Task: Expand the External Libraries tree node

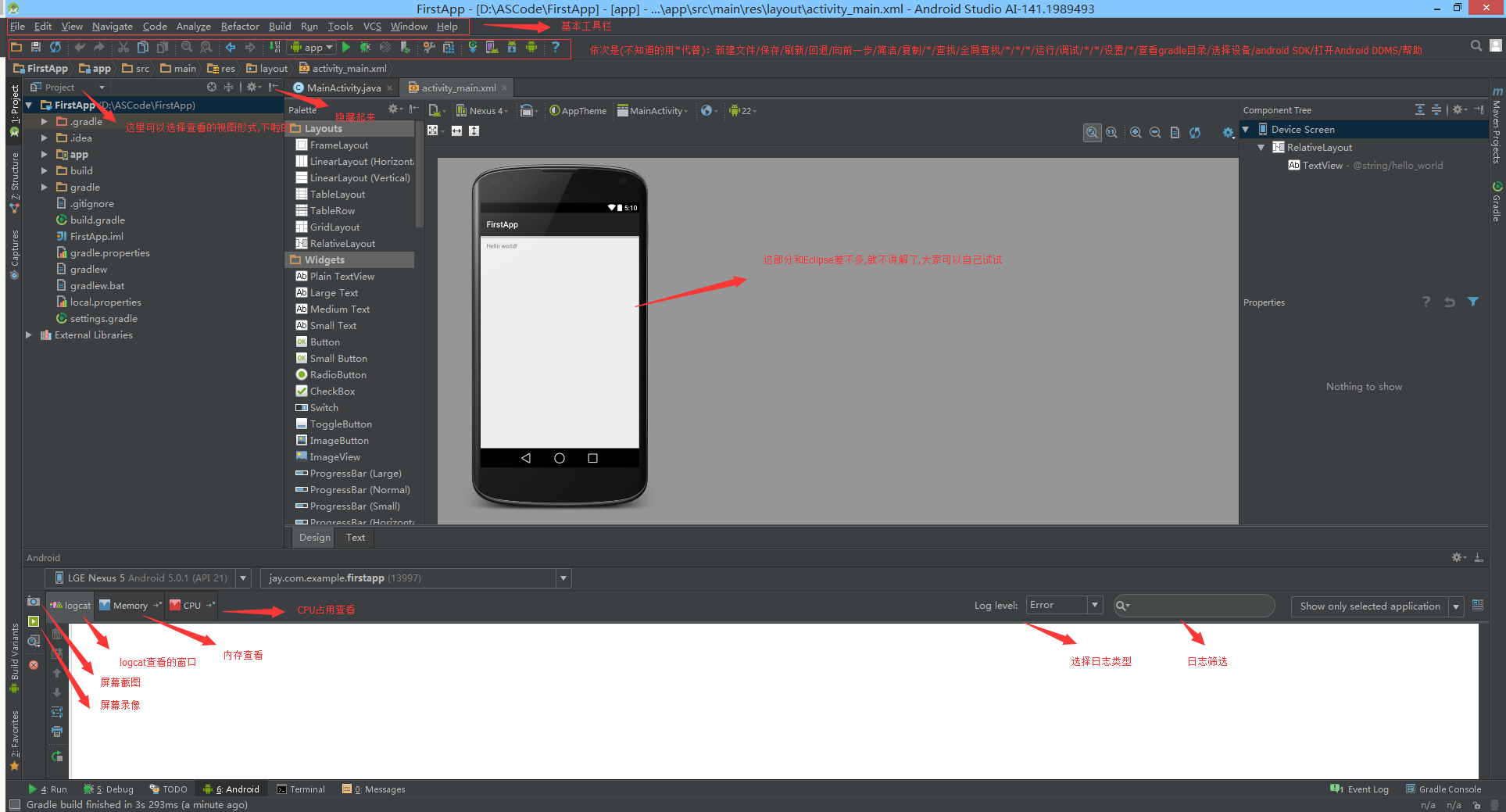Action: coord(30,334)
